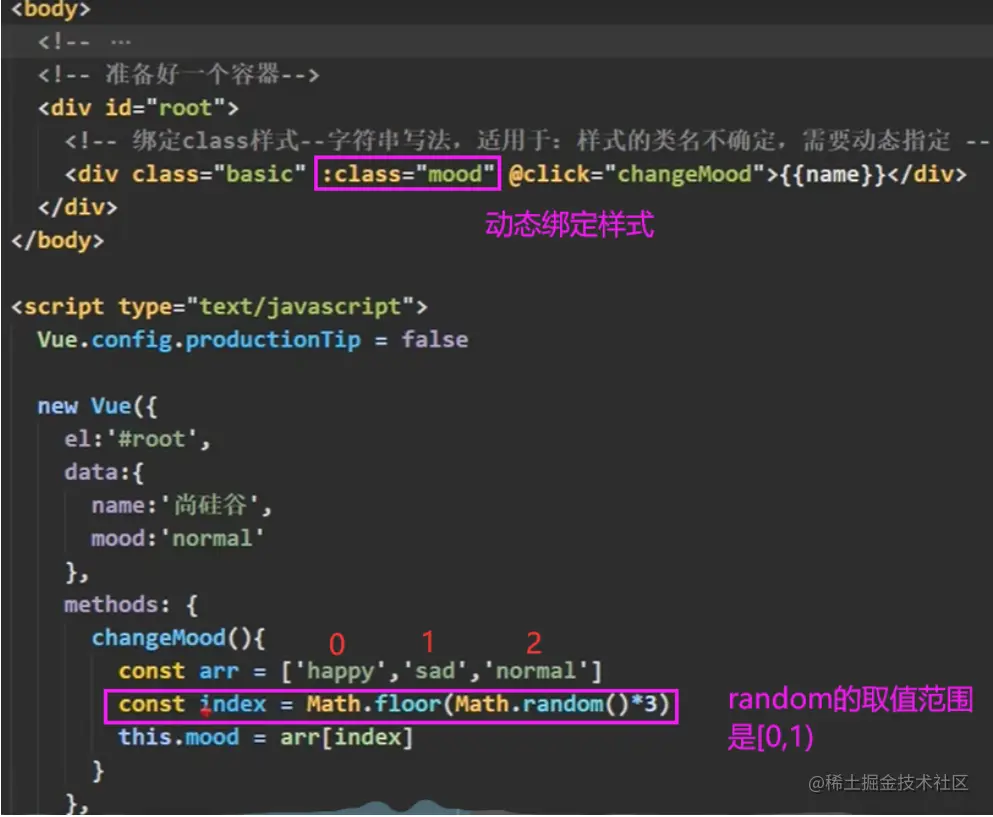Click the data: key

(98, 472)
